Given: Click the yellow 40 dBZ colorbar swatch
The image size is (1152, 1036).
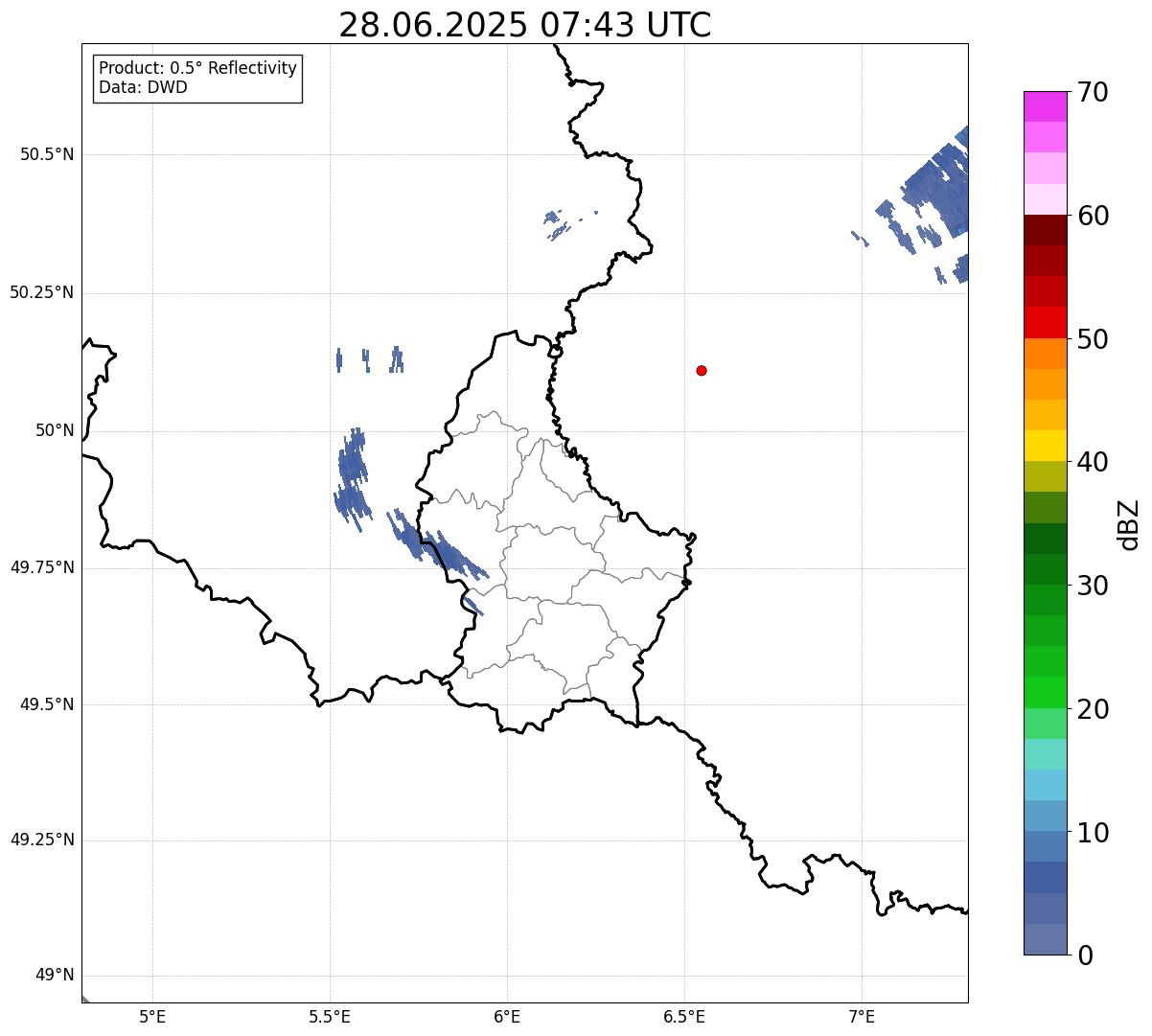Looking at the screenshot, I should point(1045,446).
